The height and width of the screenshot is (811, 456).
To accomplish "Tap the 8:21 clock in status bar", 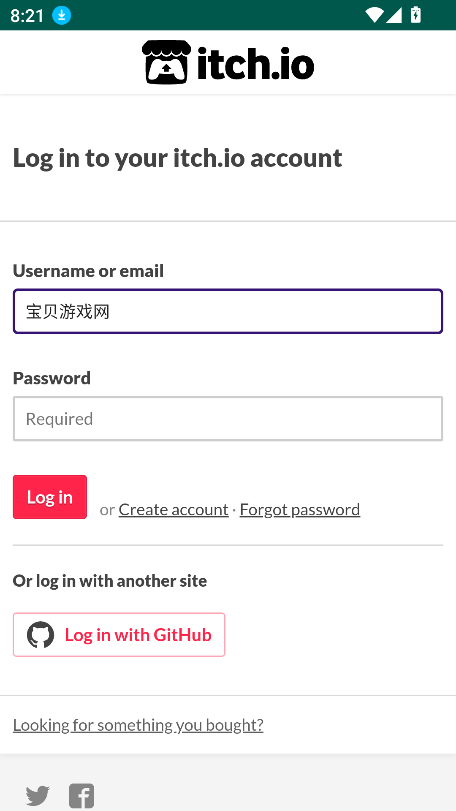I will (x=27, y=16).
